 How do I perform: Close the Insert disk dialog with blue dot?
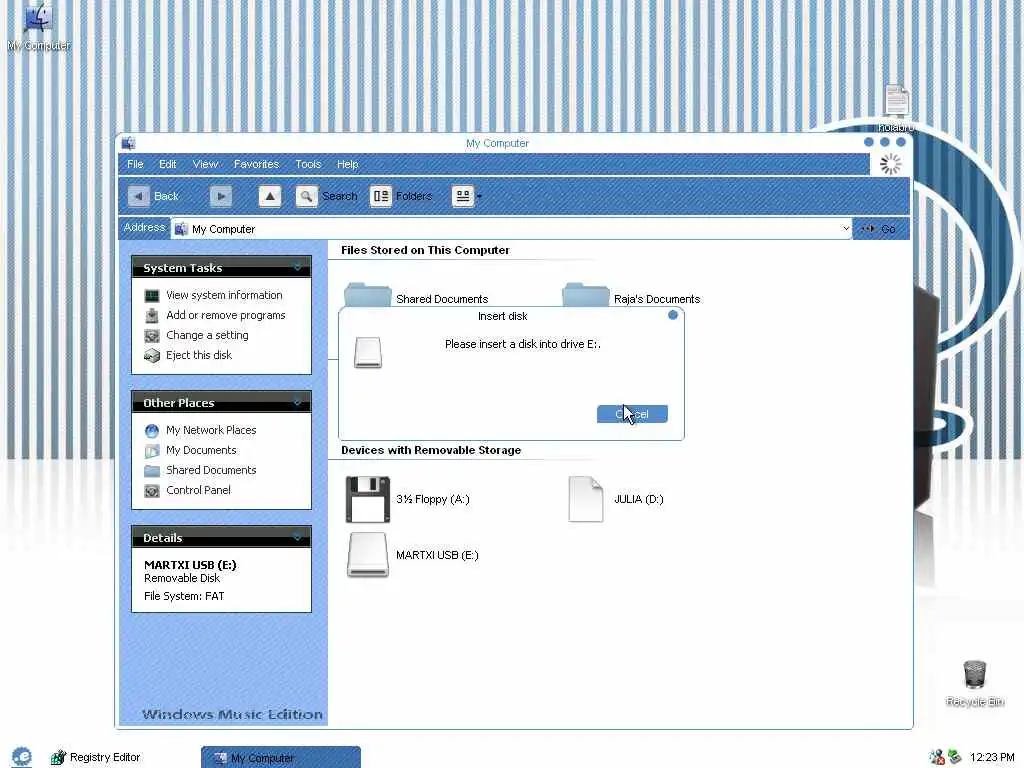point(673,315)
